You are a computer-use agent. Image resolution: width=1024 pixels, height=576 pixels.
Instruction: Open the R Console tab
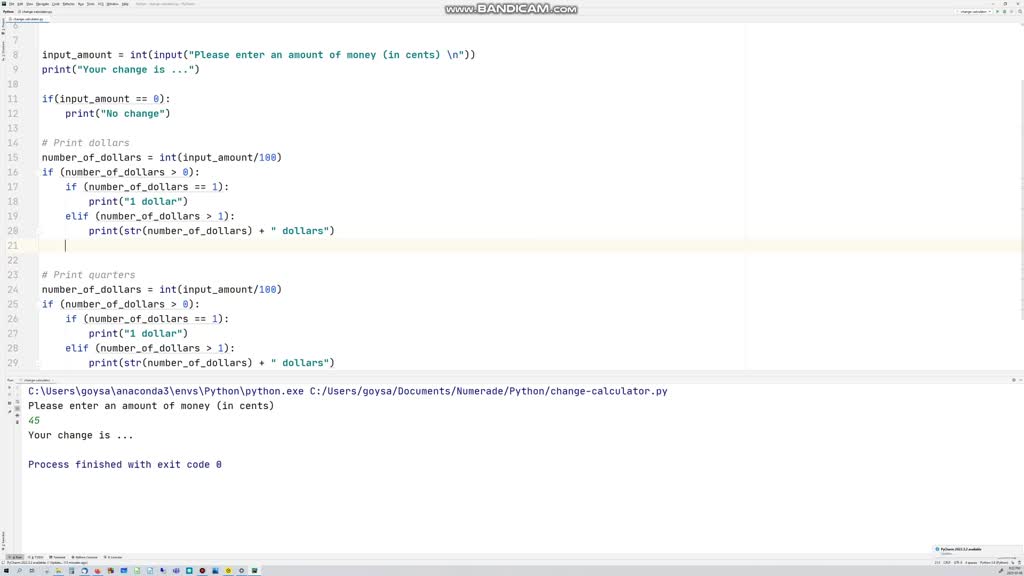(113, 557)
